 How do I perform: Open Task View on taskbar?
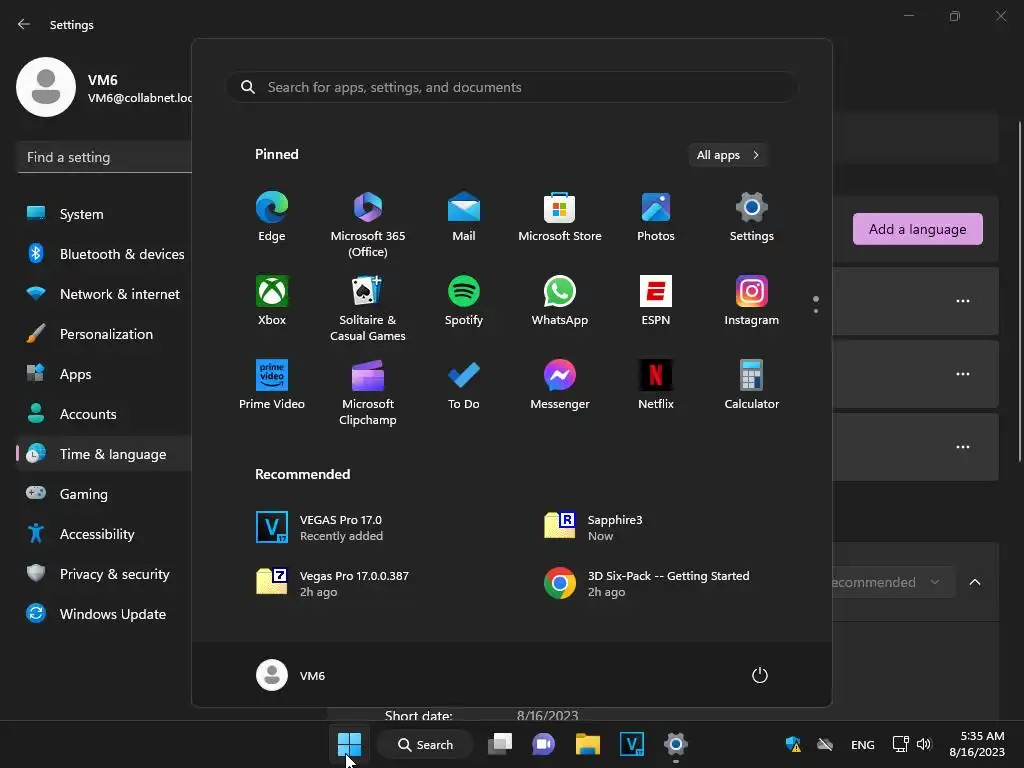point(500,744)
